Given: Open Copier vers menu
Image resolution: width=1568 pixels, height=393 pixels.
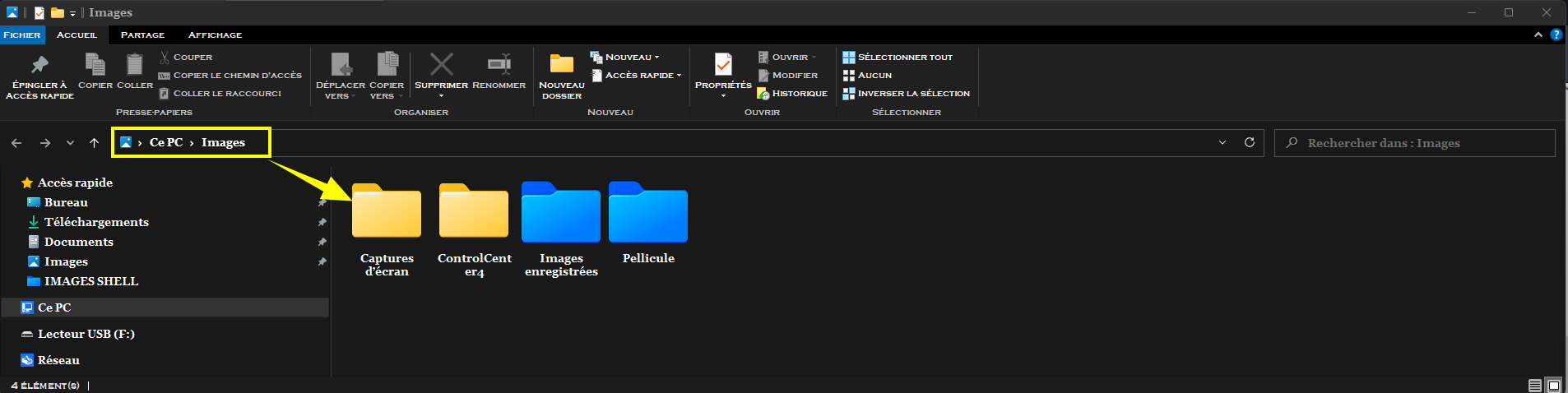Looking at the screenshot, I should click(387, 76).
